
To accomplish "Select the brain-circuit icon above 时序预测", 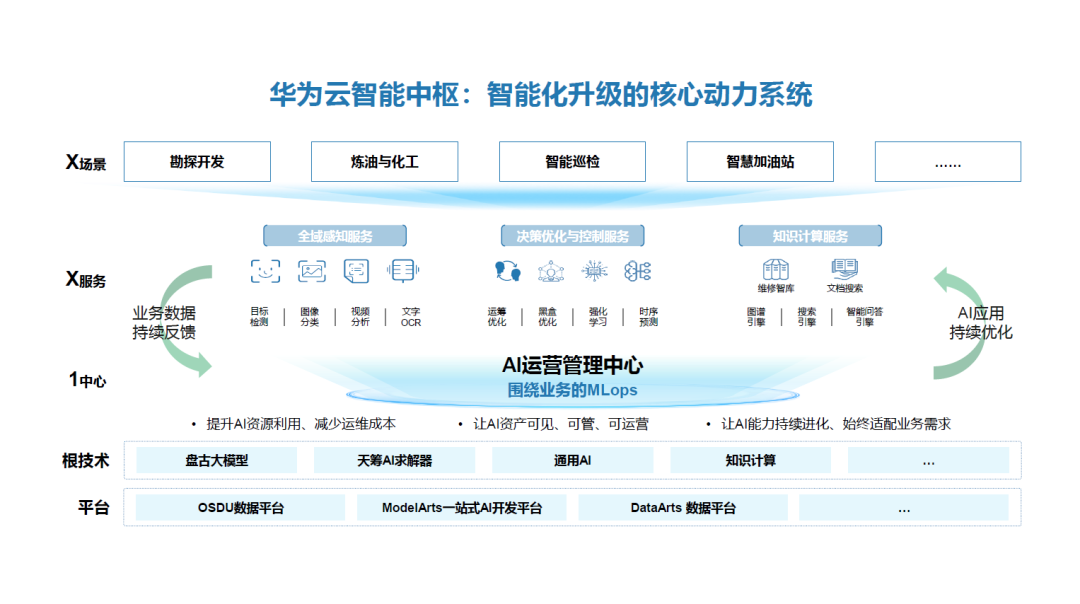I will [638, 271].
